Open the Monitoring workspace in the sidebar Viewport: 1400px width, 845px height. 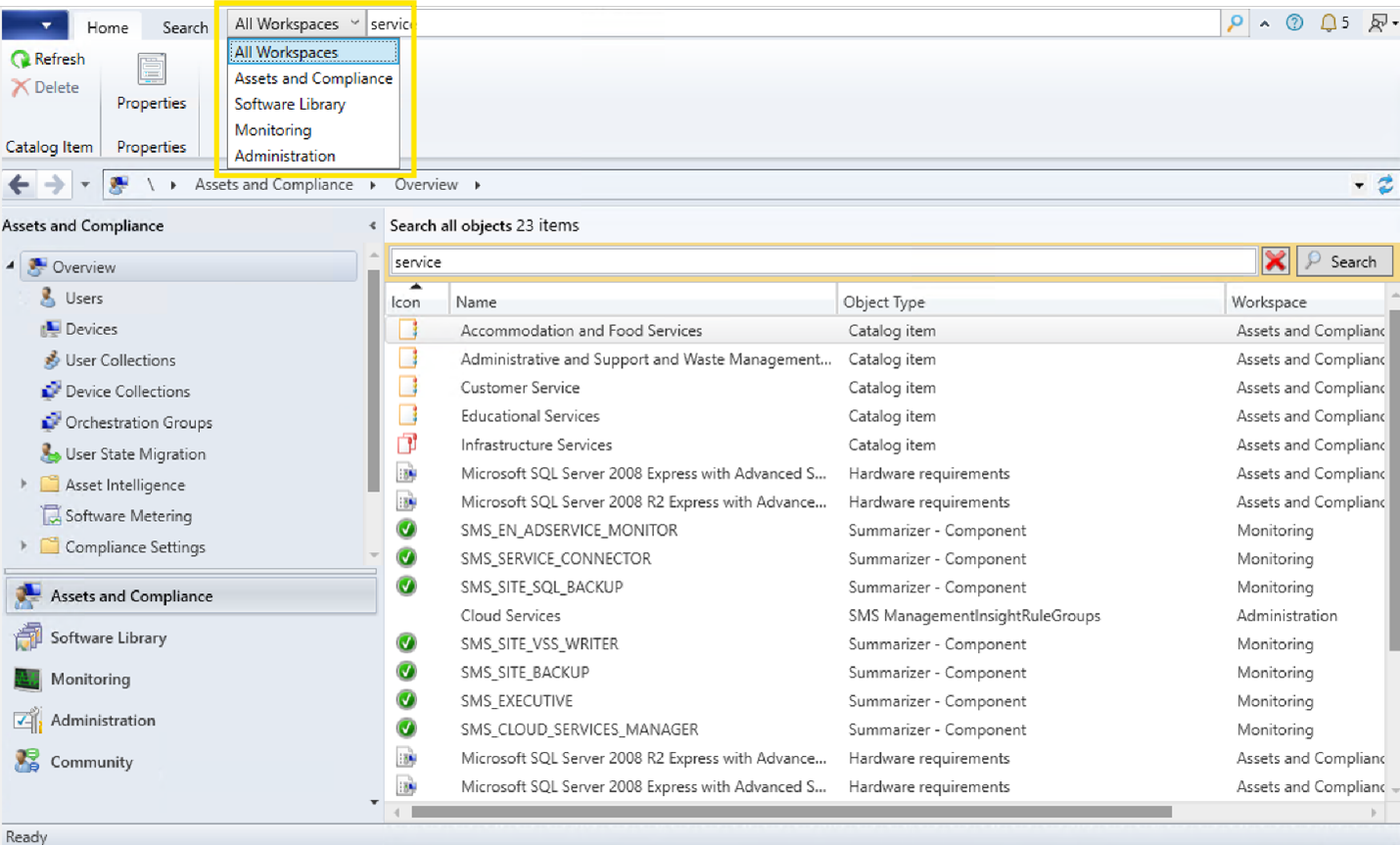click(x=90, y=679)
